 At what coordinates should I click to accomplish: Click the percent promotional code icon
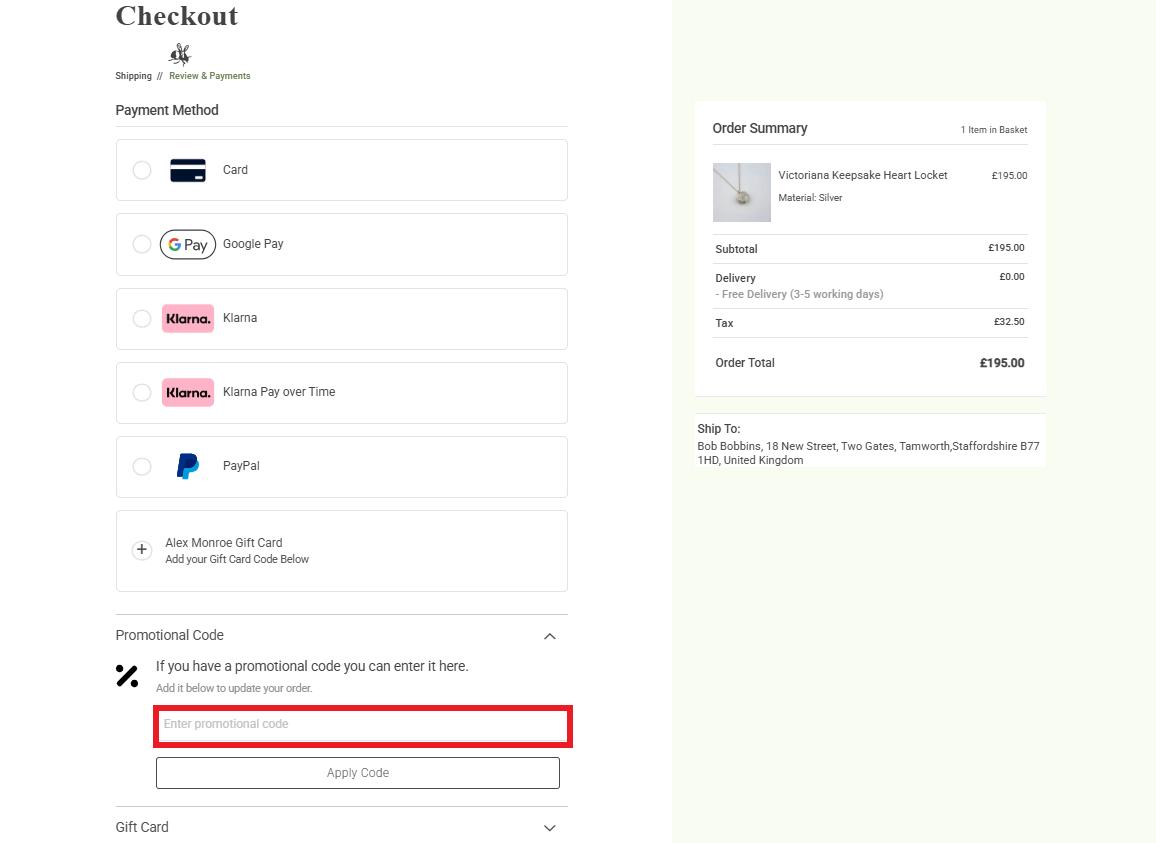127,676
